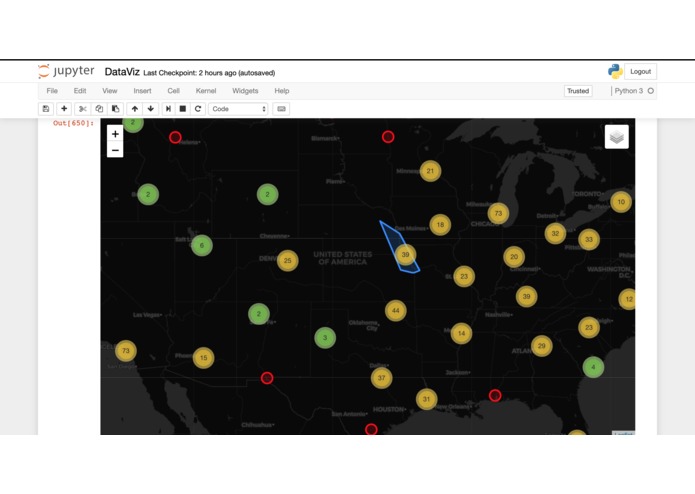Screen dimensions: 695x494
Task: Click the Out[650] output prompt
Action: (x=73, y=123)
